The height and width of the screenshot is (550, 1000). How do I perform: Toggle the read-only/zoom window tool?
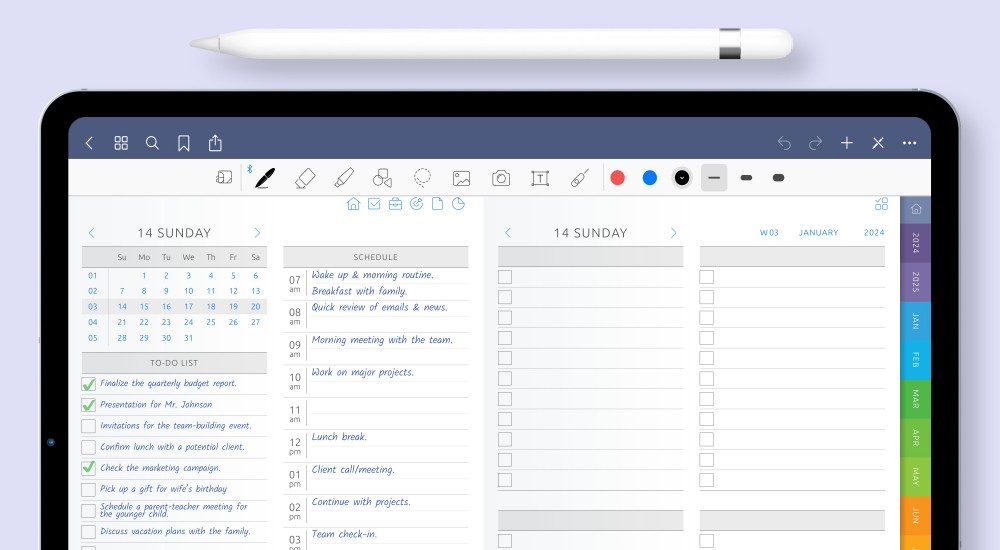tap(224, 177)
